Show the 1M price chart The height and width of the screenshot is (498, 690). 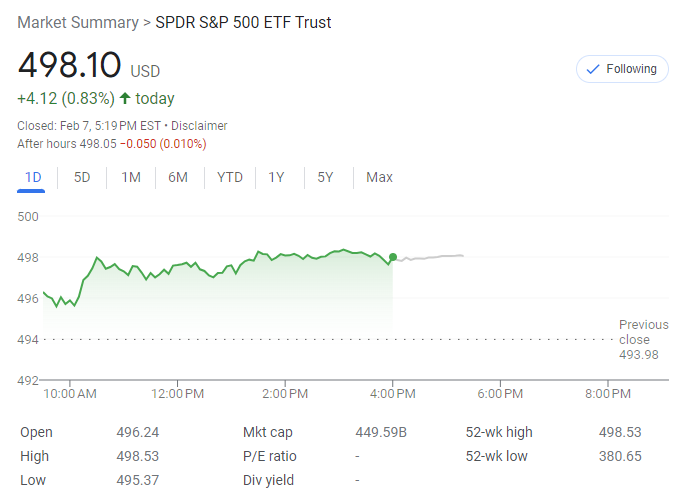pyautogui.click(x=131, y=178)
